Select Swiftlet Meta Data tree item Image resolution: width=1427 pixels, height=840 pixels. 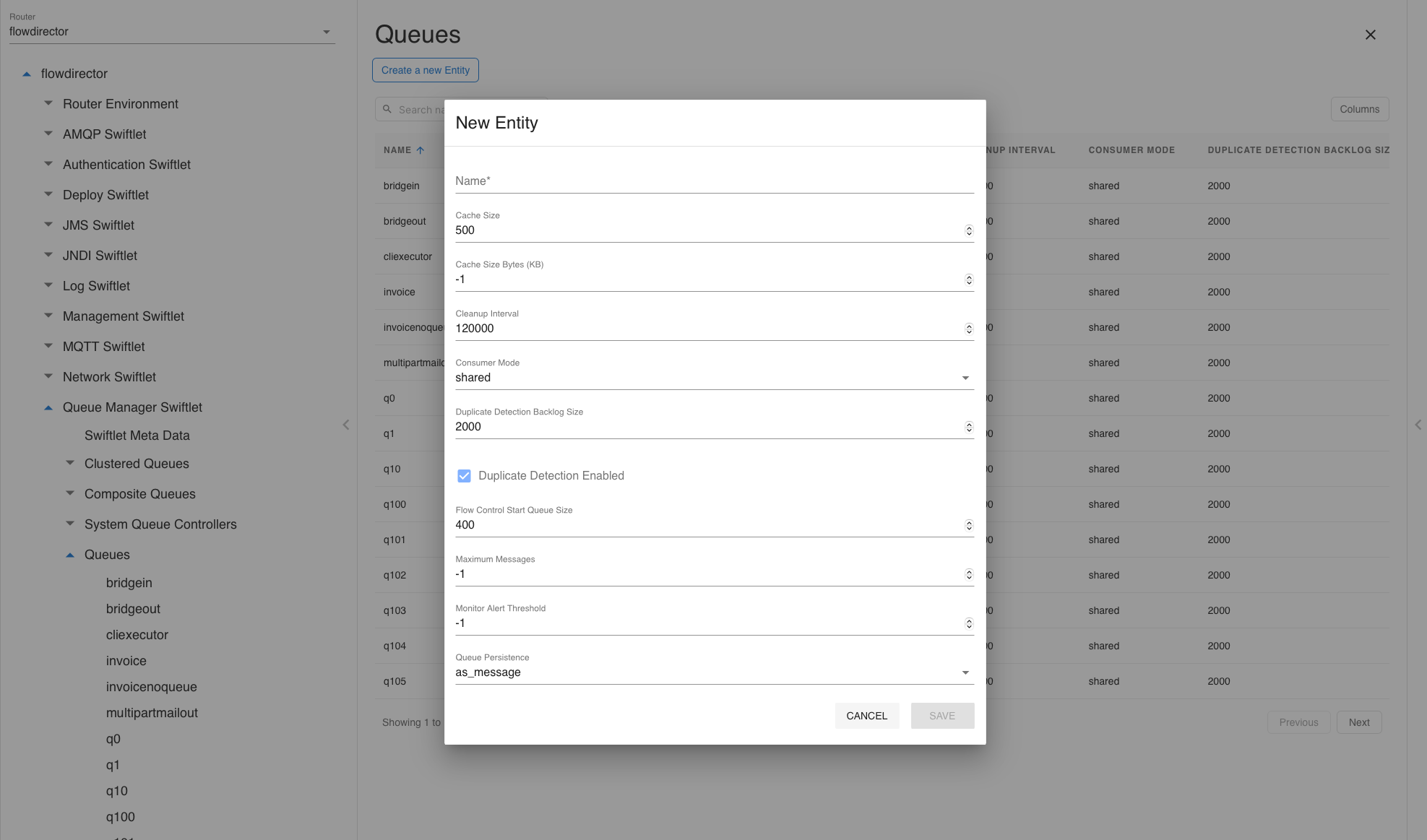137,436
